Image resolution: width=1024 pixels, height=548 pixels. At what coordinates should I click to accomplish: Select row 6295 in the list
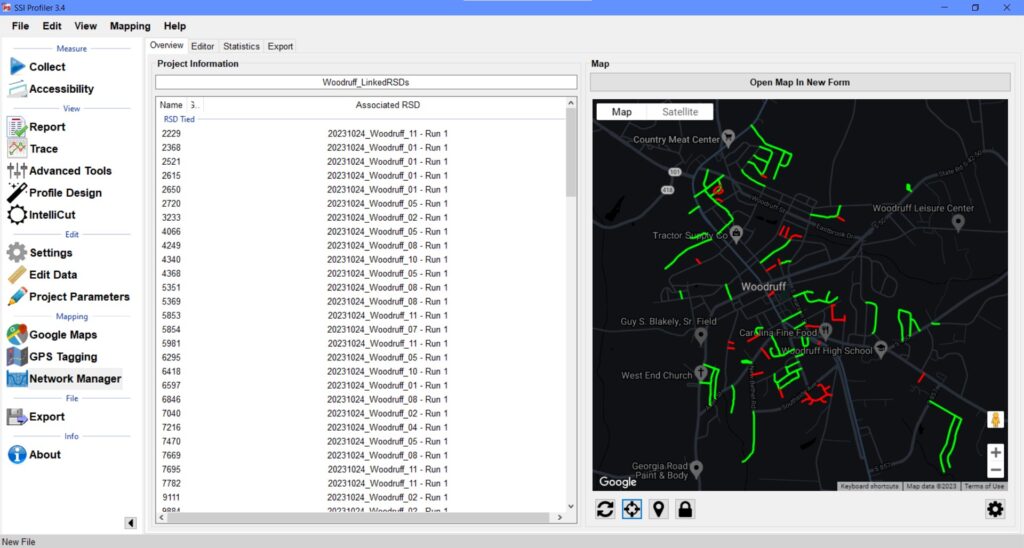tap(360, 357)
